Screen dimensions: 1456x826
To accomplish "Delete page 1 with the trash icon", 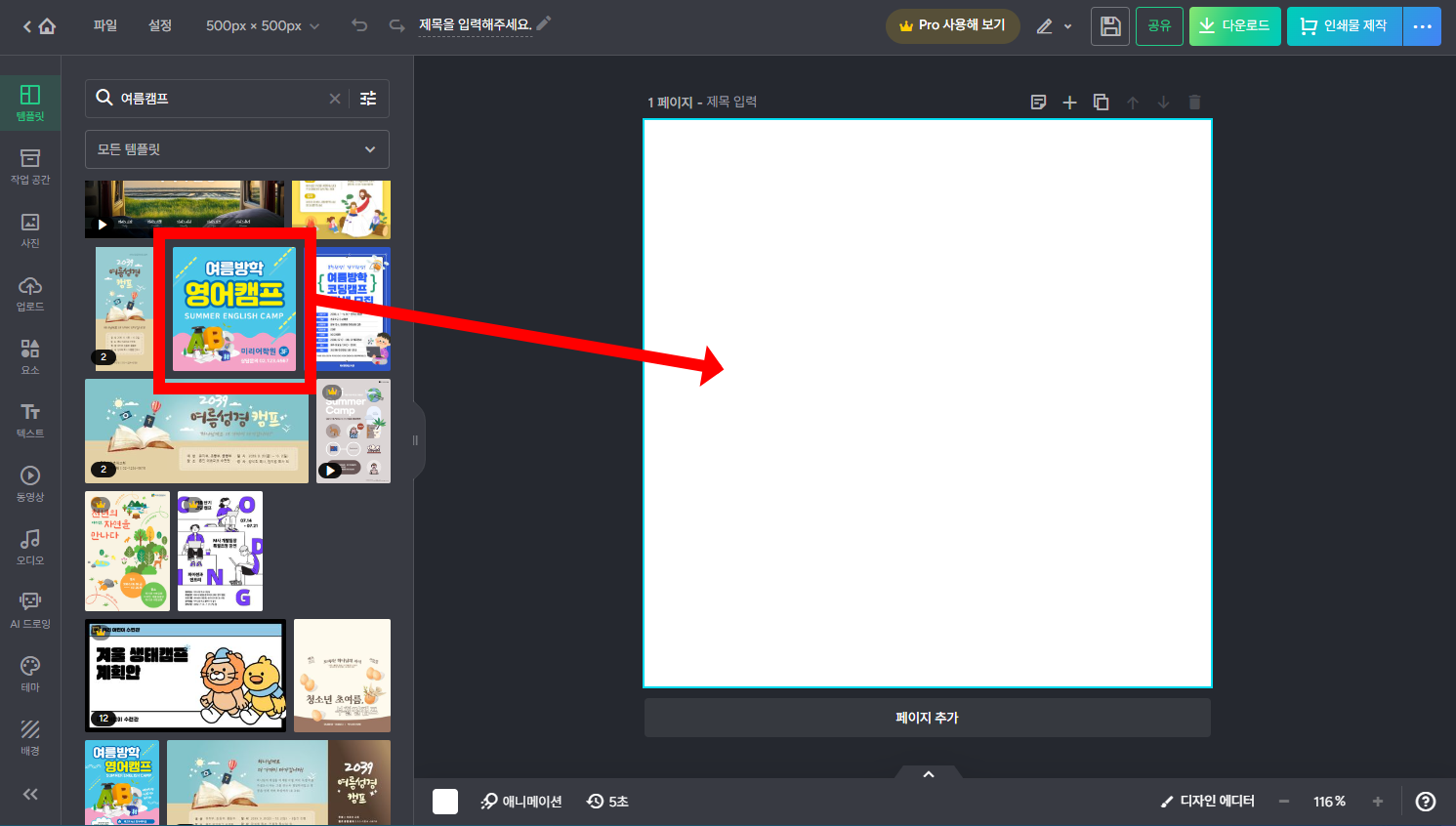I will pos(1193,102).
